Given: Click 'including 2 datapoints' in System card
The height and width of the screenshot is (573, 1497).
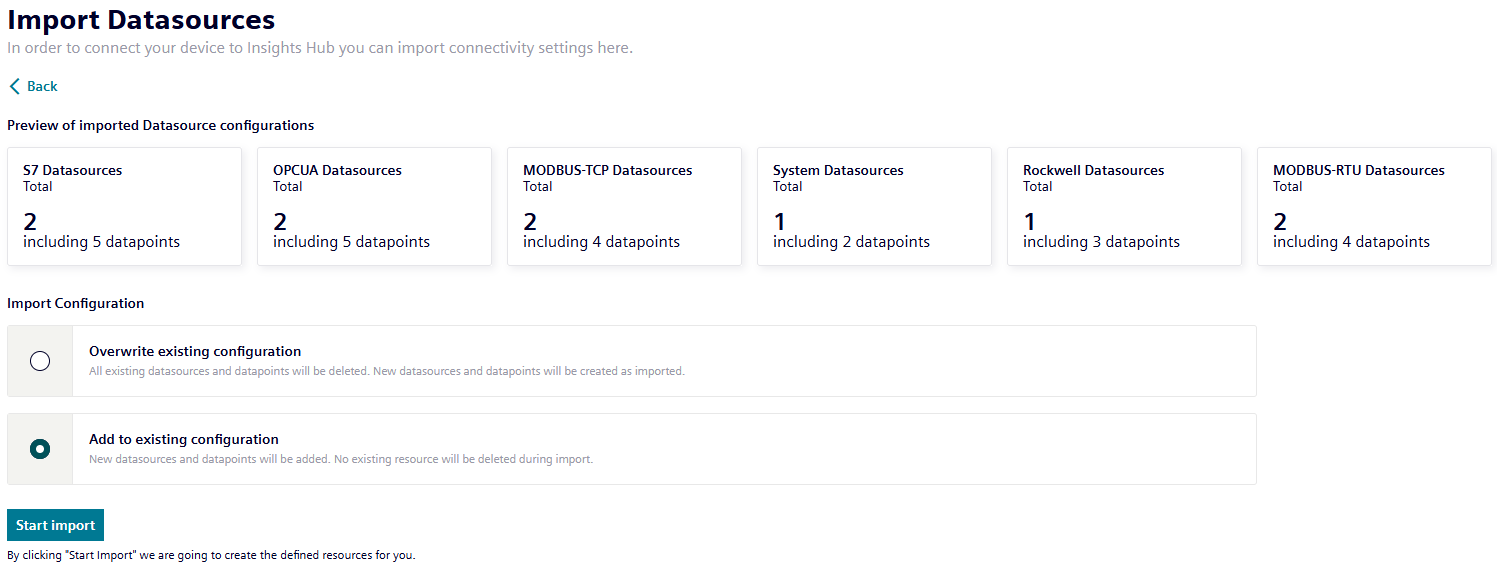Looking at the screenshot, I should click(x=851, y=242).
